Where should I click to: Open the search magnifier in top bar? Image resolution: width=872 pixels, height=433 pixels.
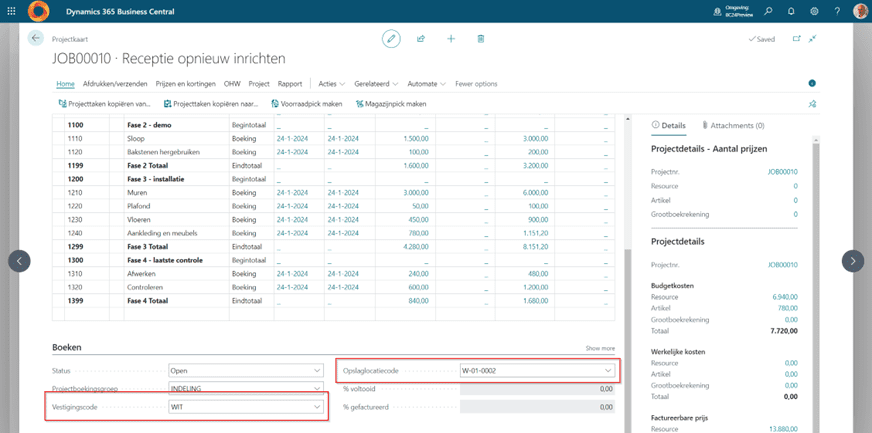click(768, 12)
